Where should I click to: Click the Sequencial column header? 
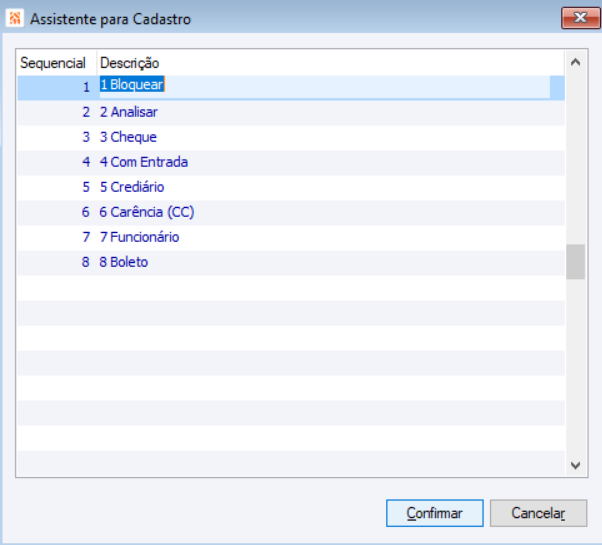[53, 63]
